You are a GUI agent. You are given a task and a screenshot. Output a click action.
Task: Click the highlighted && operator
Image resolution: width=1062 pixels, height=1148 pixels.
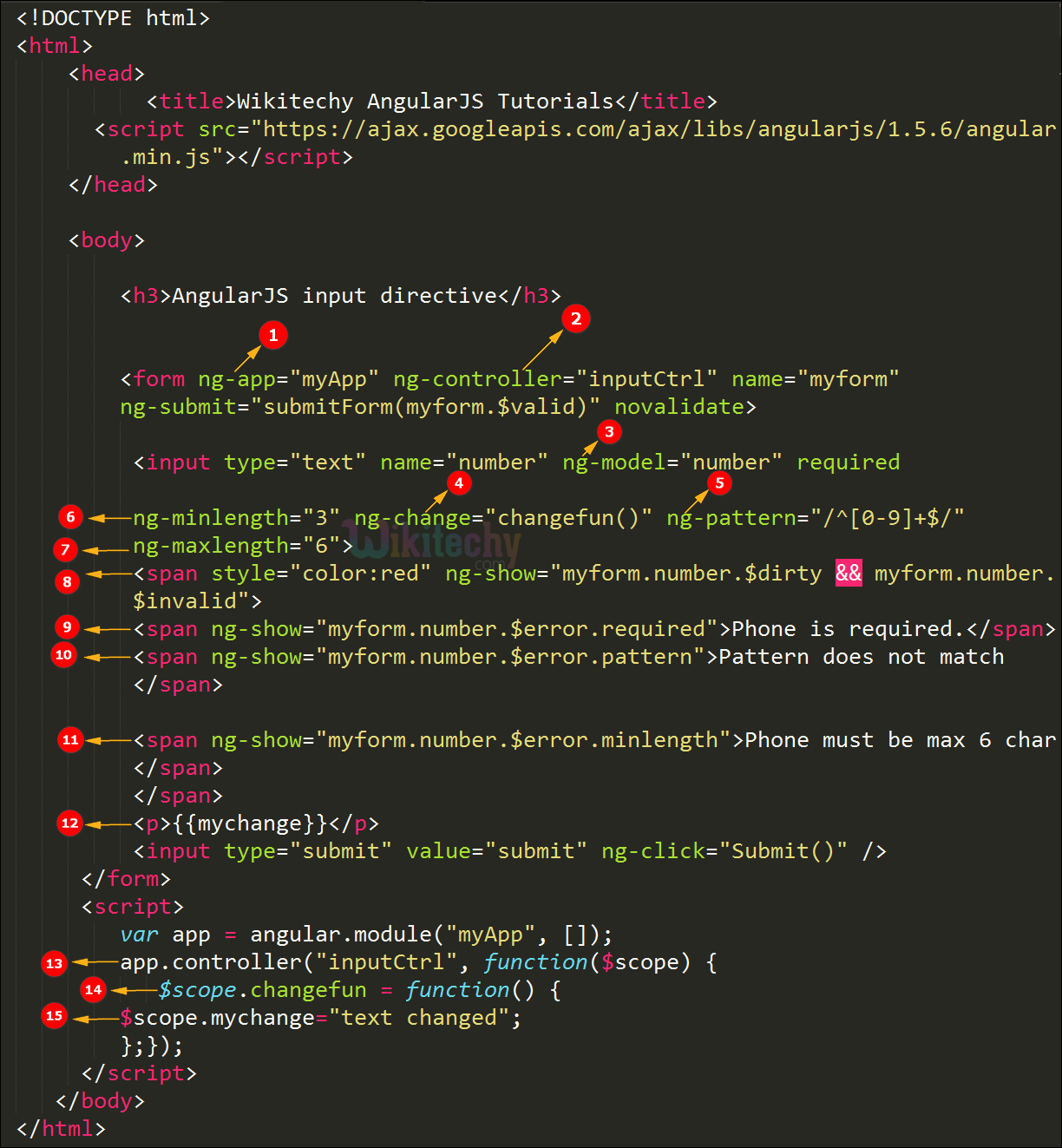click(x=849, y=573)
